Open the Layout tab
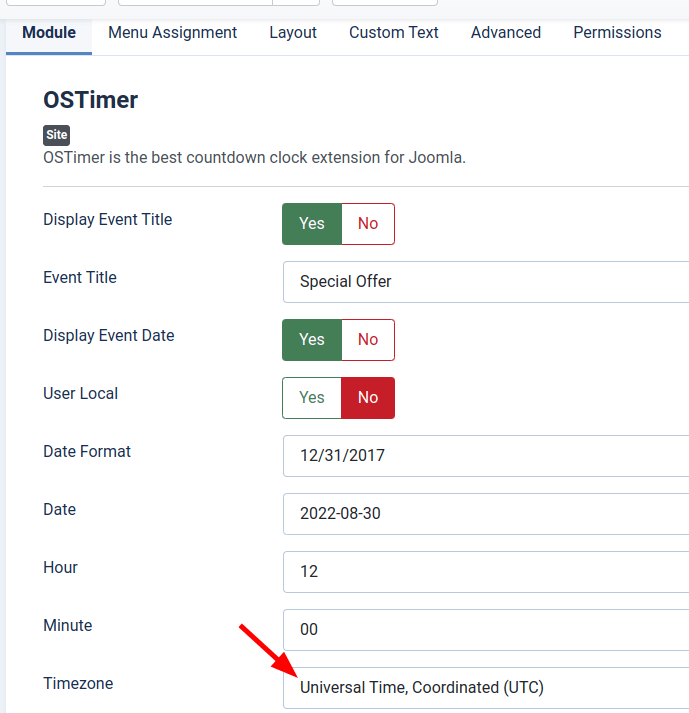689x713 pixels. click(293, 33)
